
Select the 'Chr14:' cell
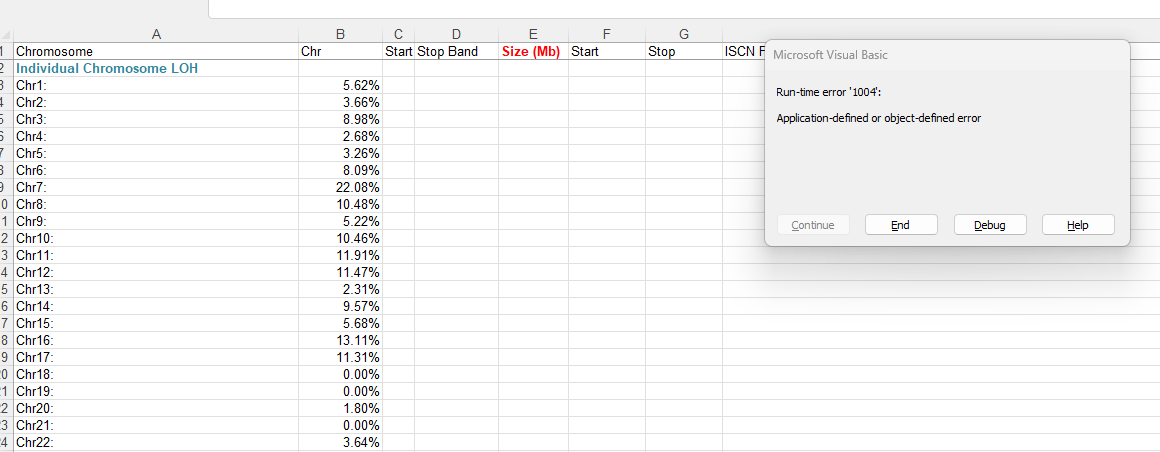click(x=156, y=306)
